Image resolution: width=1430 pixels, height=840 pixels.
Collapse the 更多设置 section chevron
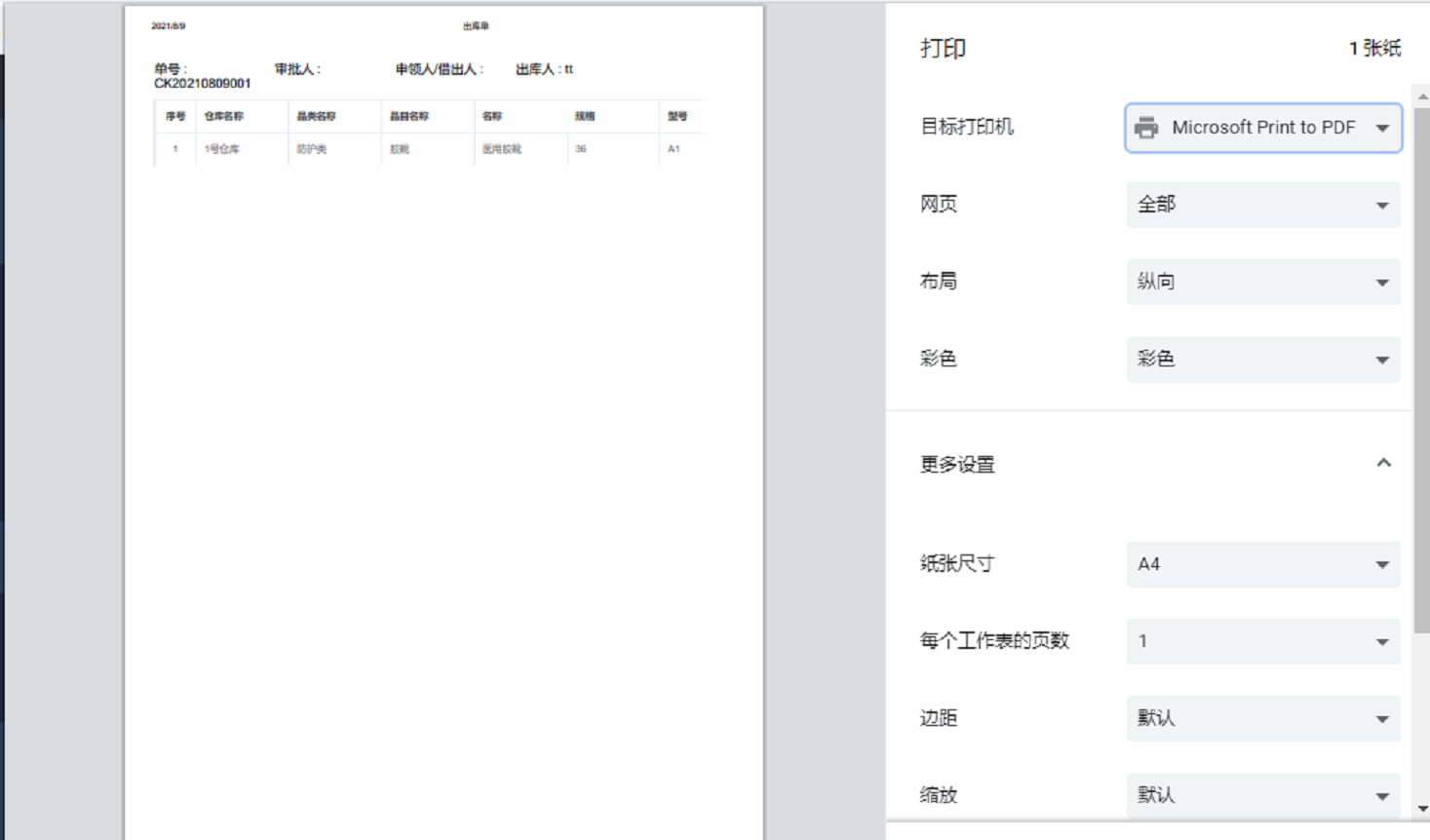coord(1383,463)
